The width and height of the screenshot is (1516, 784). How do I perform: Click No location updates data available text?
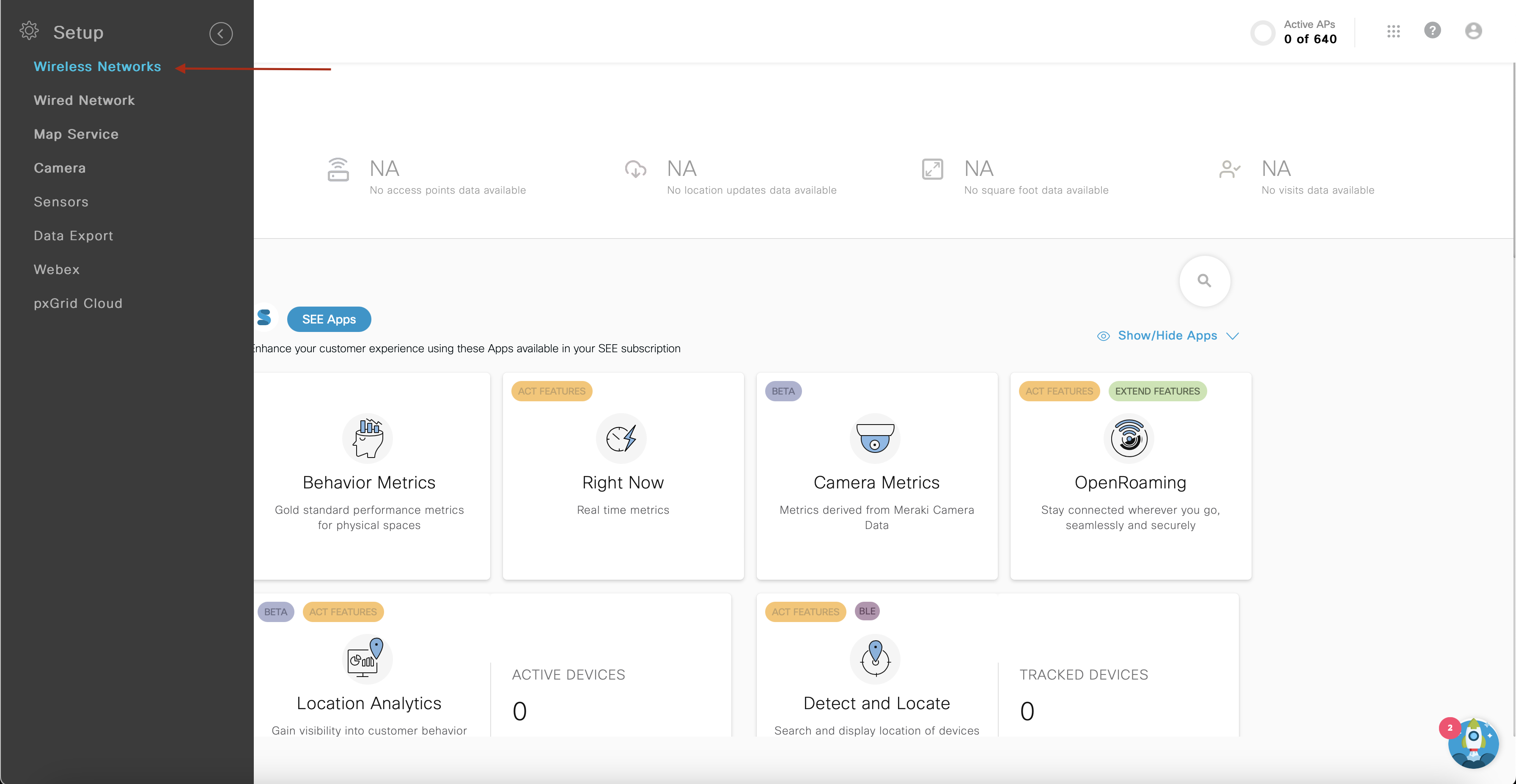752,191
